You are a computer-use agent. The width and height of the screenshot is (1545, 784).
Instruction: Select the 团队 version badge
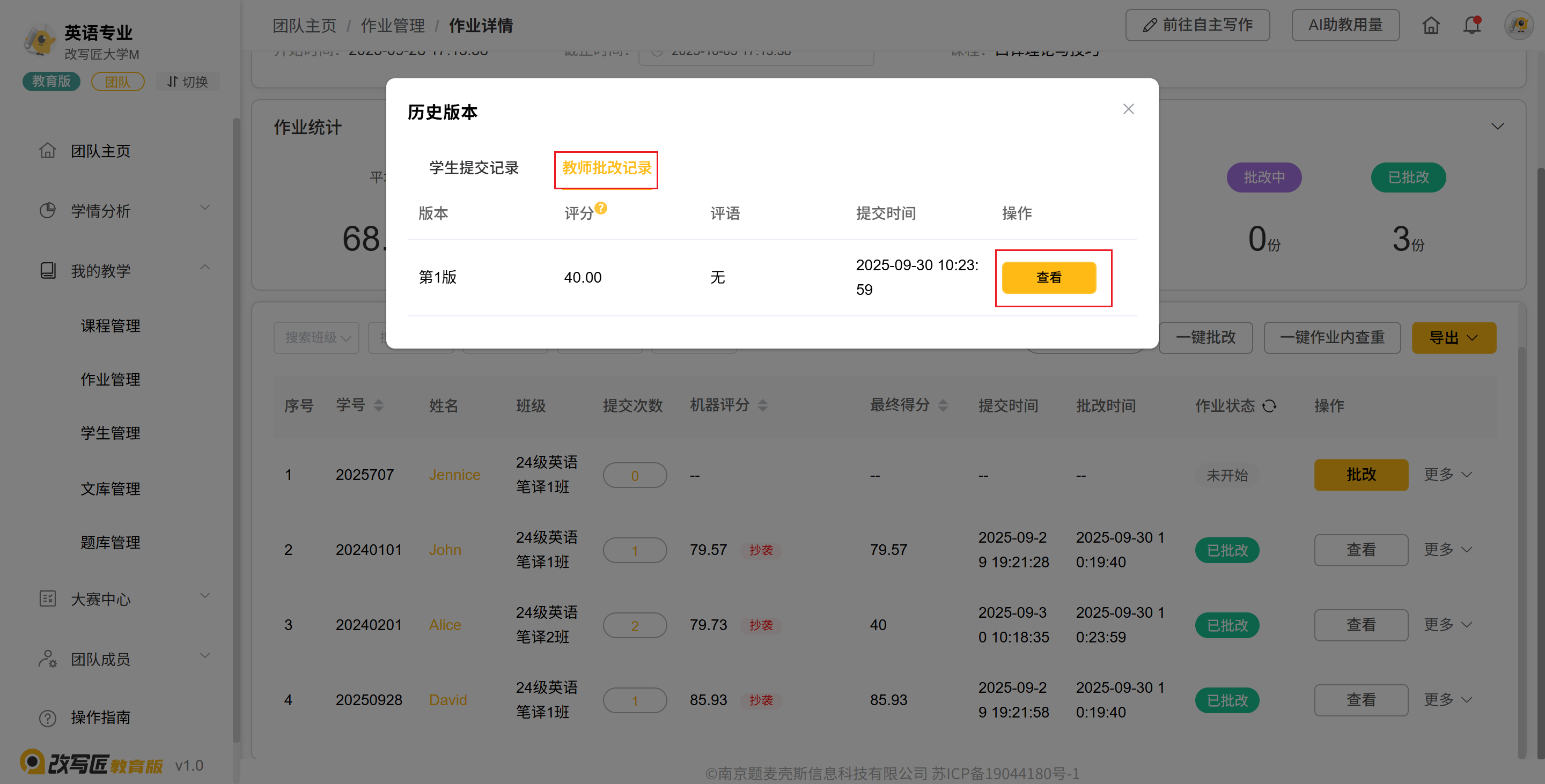(117, 82)
